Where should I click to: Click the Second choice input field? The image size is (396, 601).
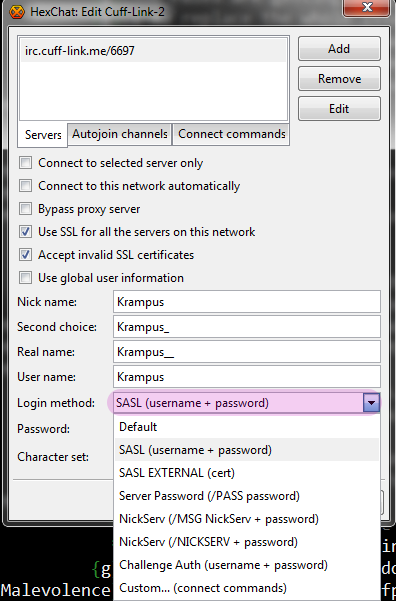[247, 327]
